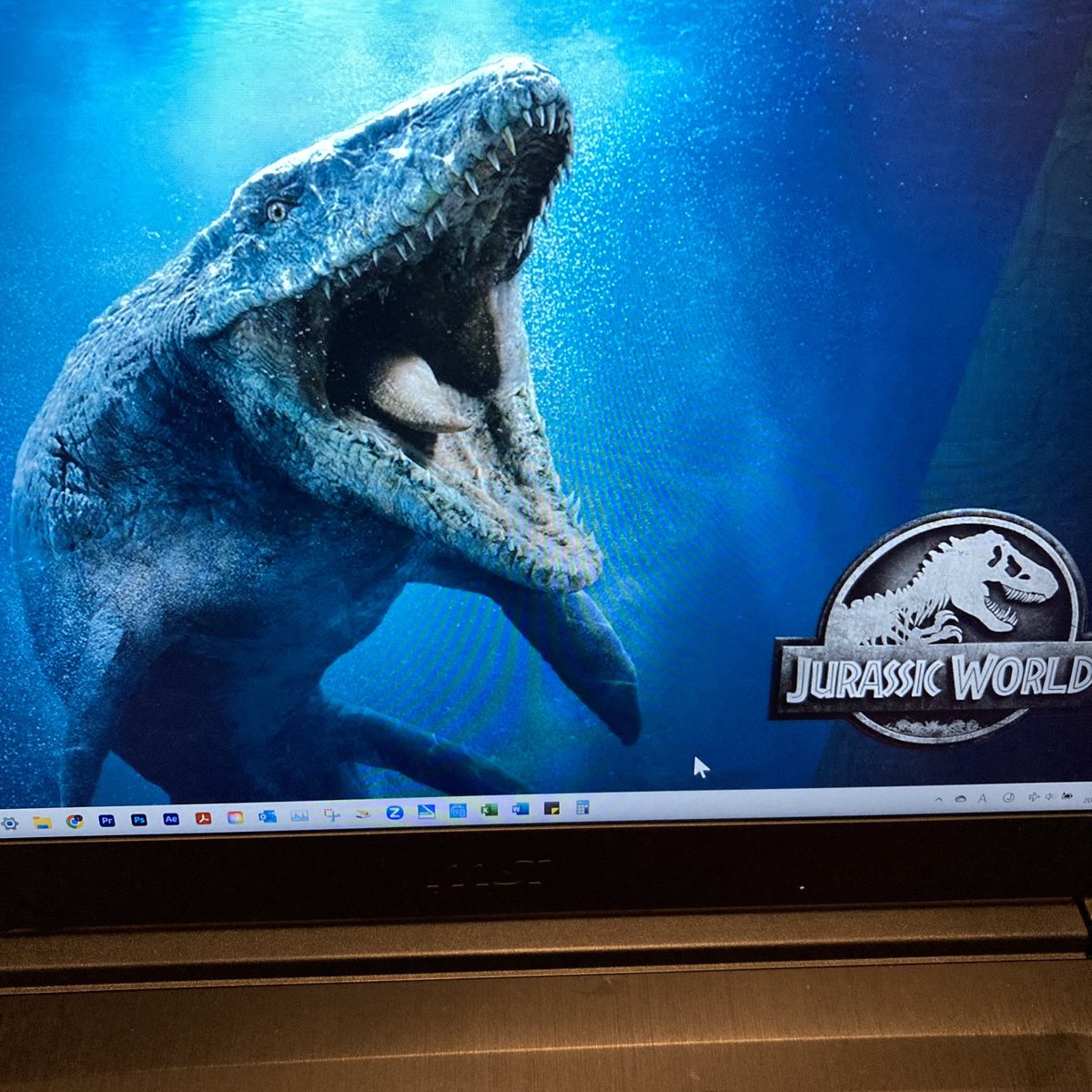Click the input language A indicator
The height and width of the screenshot is (1092, 1092).
pos(982,798)
